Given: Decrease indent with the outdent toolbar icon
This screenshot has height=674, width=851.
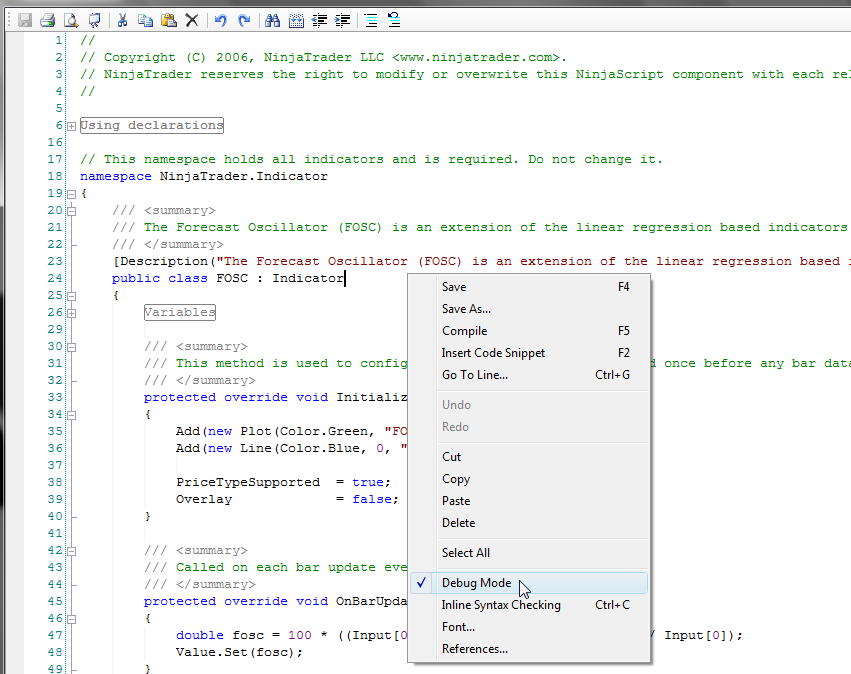Looking at the screenshot, I should pyautogui.click(x=320, y=19).
